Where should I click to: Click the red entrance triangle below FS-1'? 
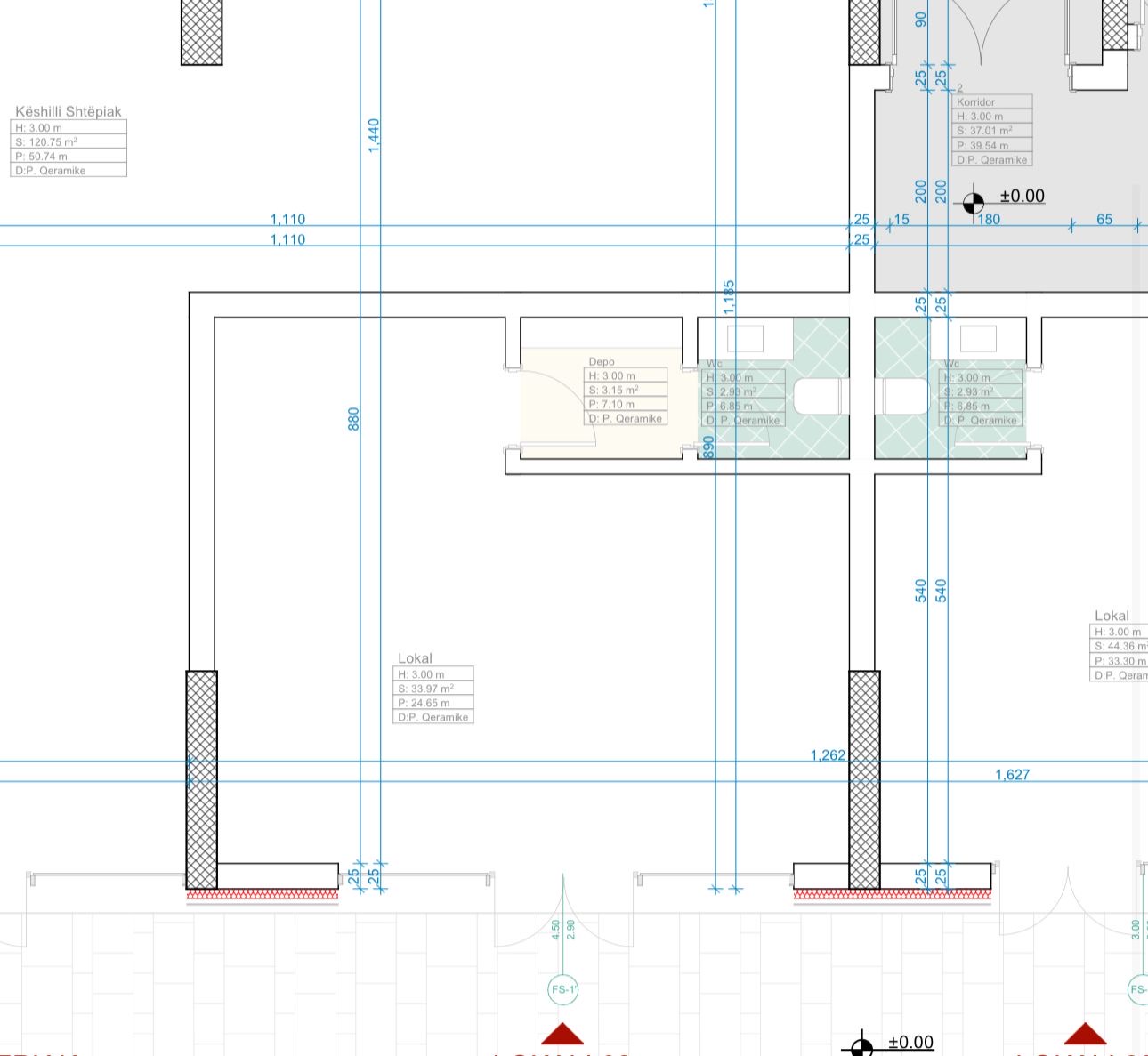click(x=562, y=1034)
